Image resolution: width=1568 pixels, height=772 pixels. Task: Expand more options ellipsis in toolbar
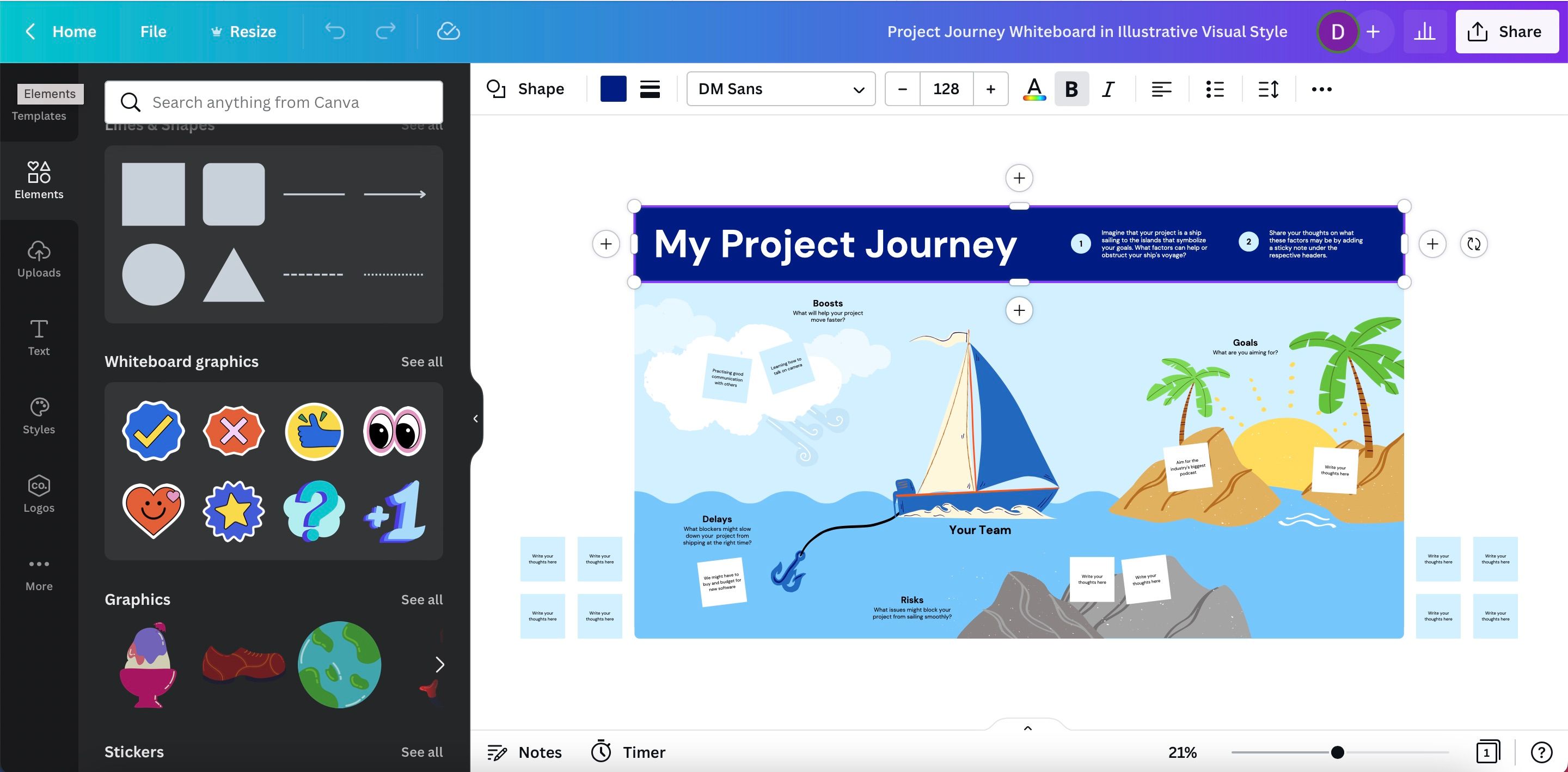pos(1321,89)
